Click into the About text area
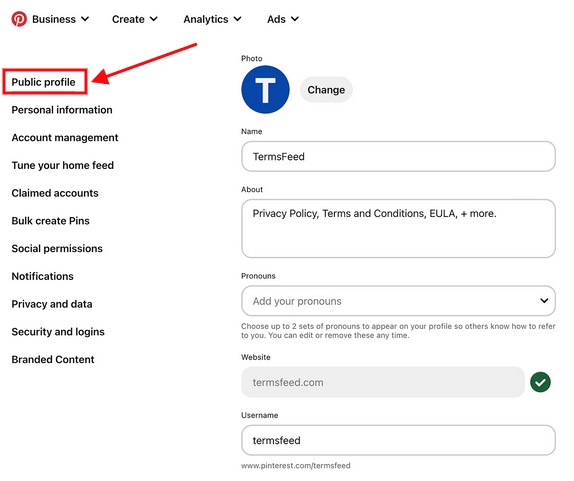This screenshot has height=481, width=574. tap(398, 228)
